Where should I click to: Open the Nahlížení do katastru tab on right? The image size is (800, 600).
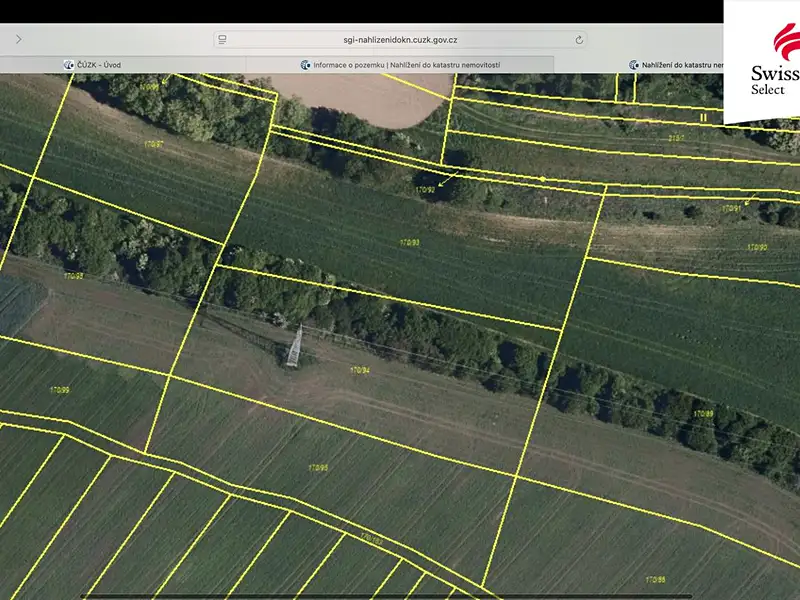(676, 65)
